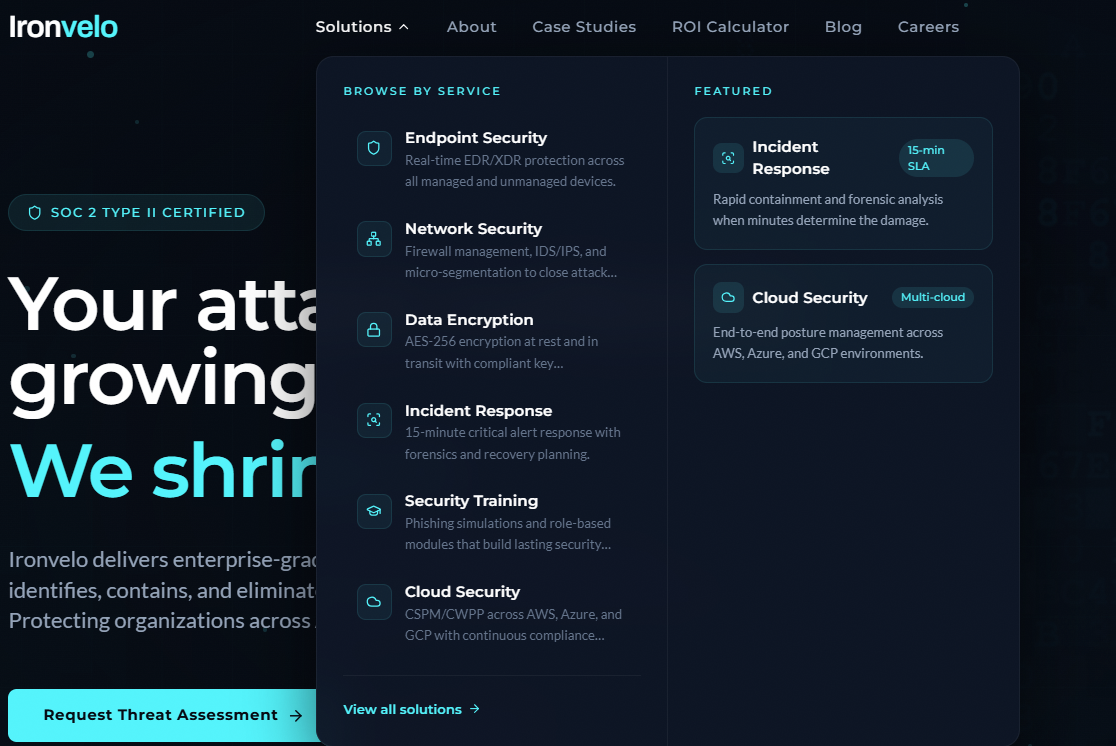
Task: Click 'CSPM/CWPP across AWS, Azure' description
Action: (513, 625)
